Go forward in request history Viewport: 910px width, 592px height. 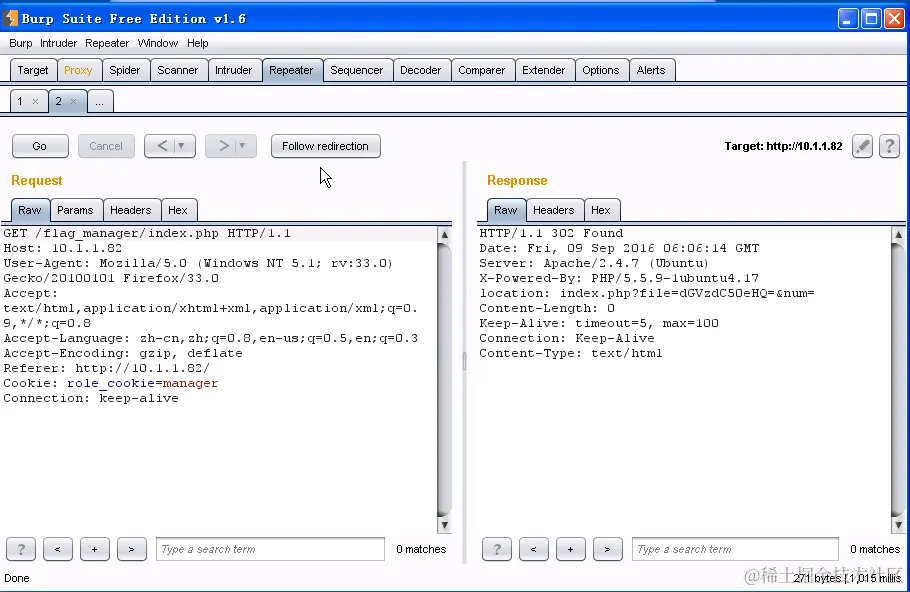223,146
